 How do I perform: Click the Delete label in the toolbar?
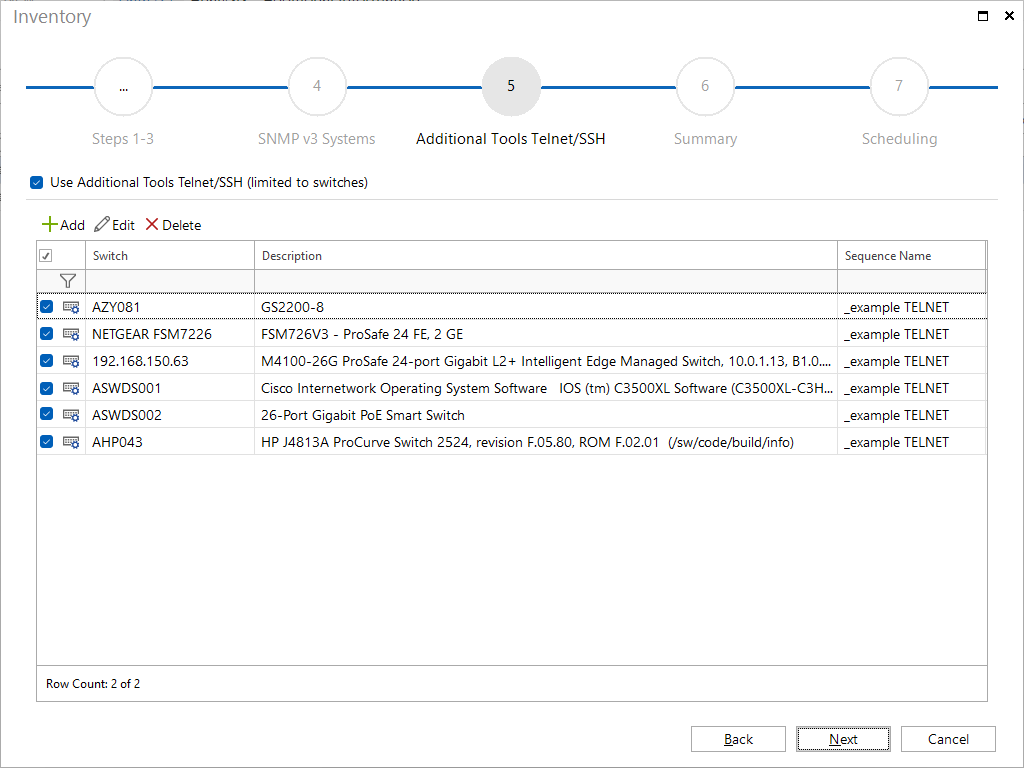click(x=182, y=225)
